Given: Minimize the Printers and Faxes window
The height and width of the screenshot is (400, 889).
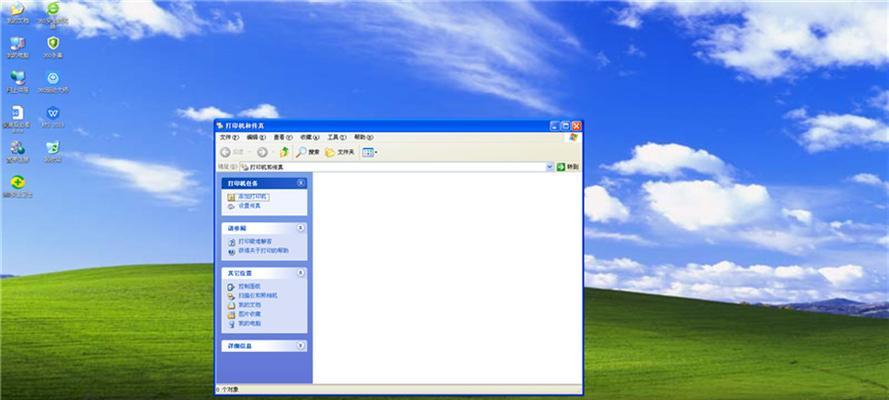Looking at the screenshot, I should (554, 126).
